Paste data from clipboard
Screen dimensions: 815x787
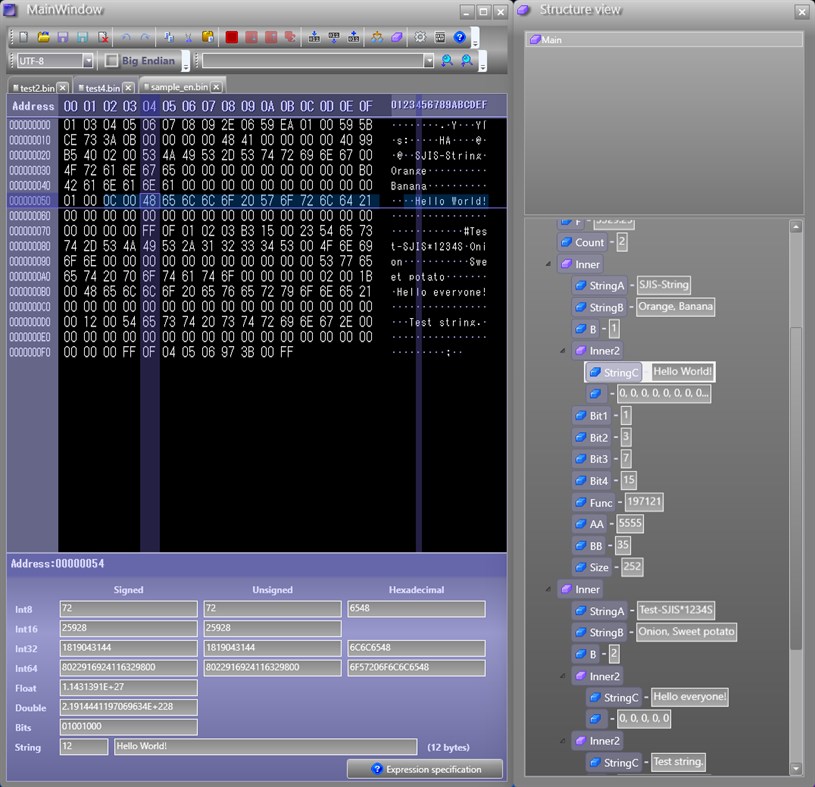pyautogui.click(x=207, y=37)
